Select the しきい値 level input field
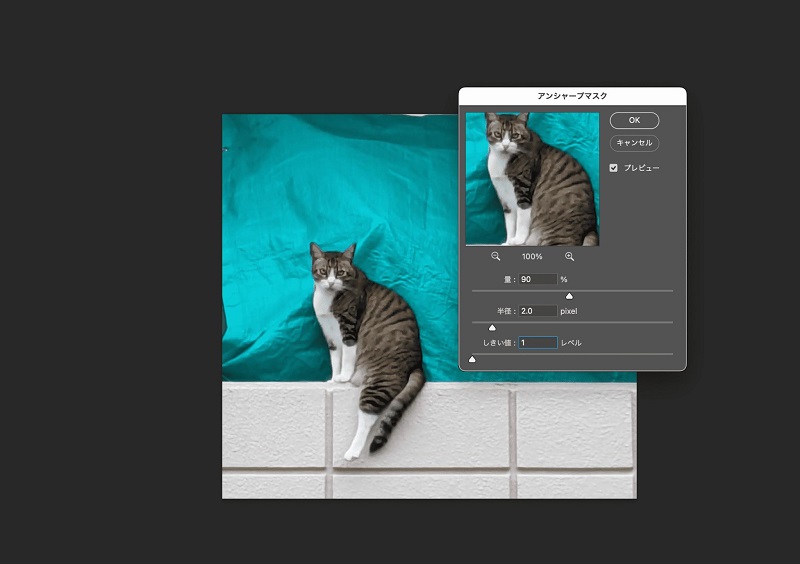800x564 pixels. click(538, 343)
